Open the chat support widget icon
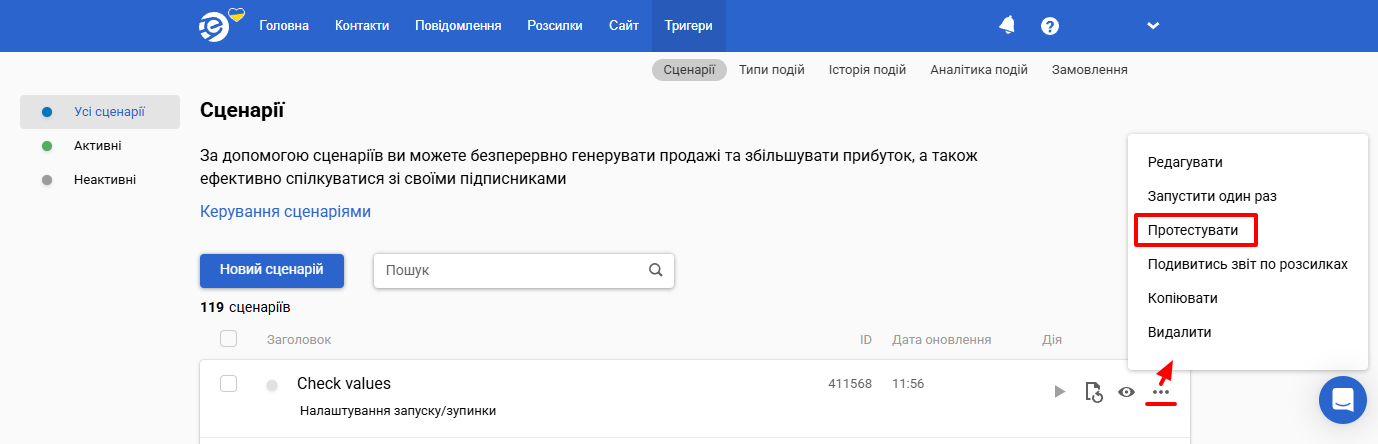Screen dimensions: 1378x444 [x=1343, y=400]
